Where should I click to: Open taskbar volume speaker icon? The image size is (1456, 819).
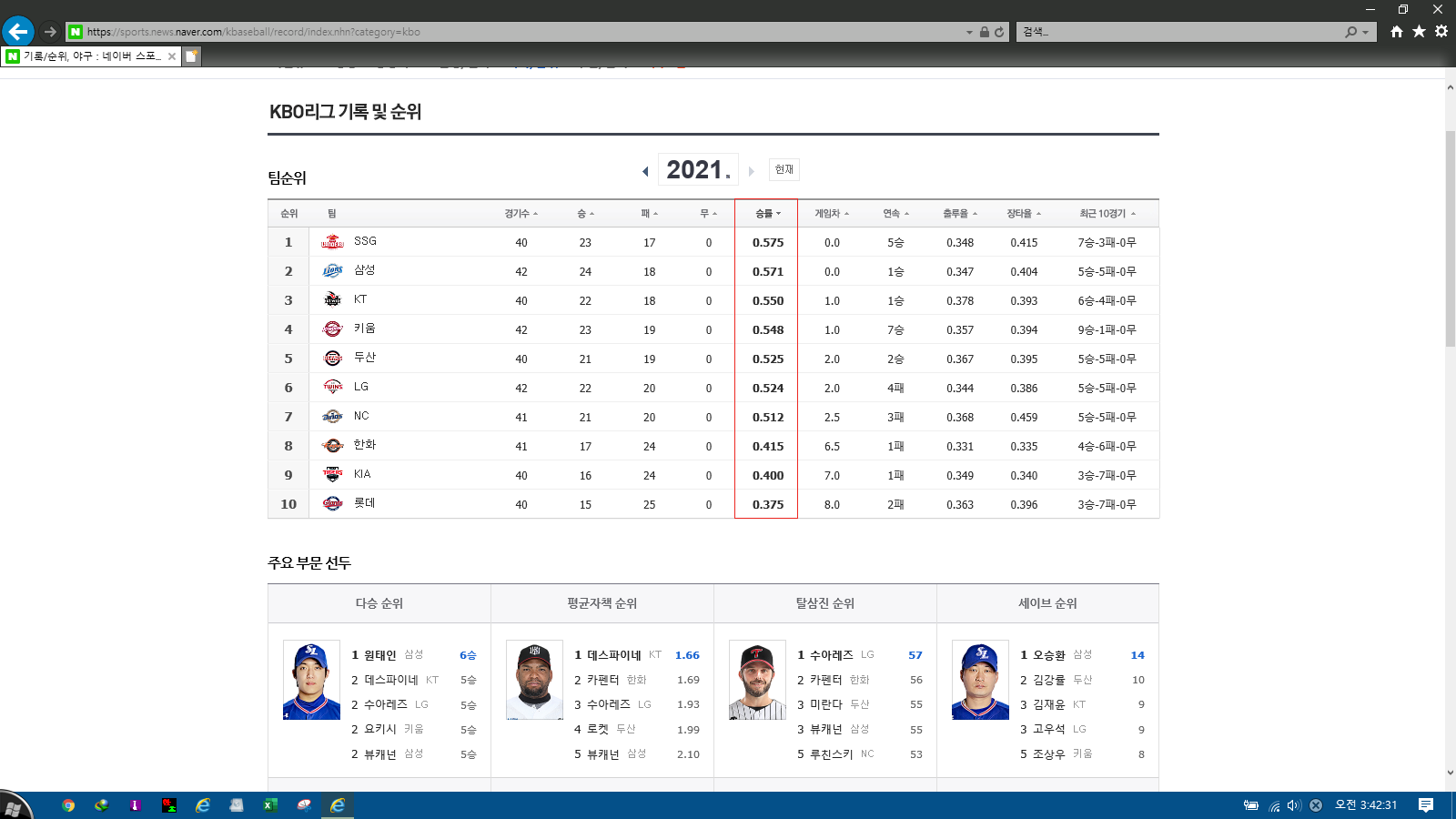click(1294, 805)
